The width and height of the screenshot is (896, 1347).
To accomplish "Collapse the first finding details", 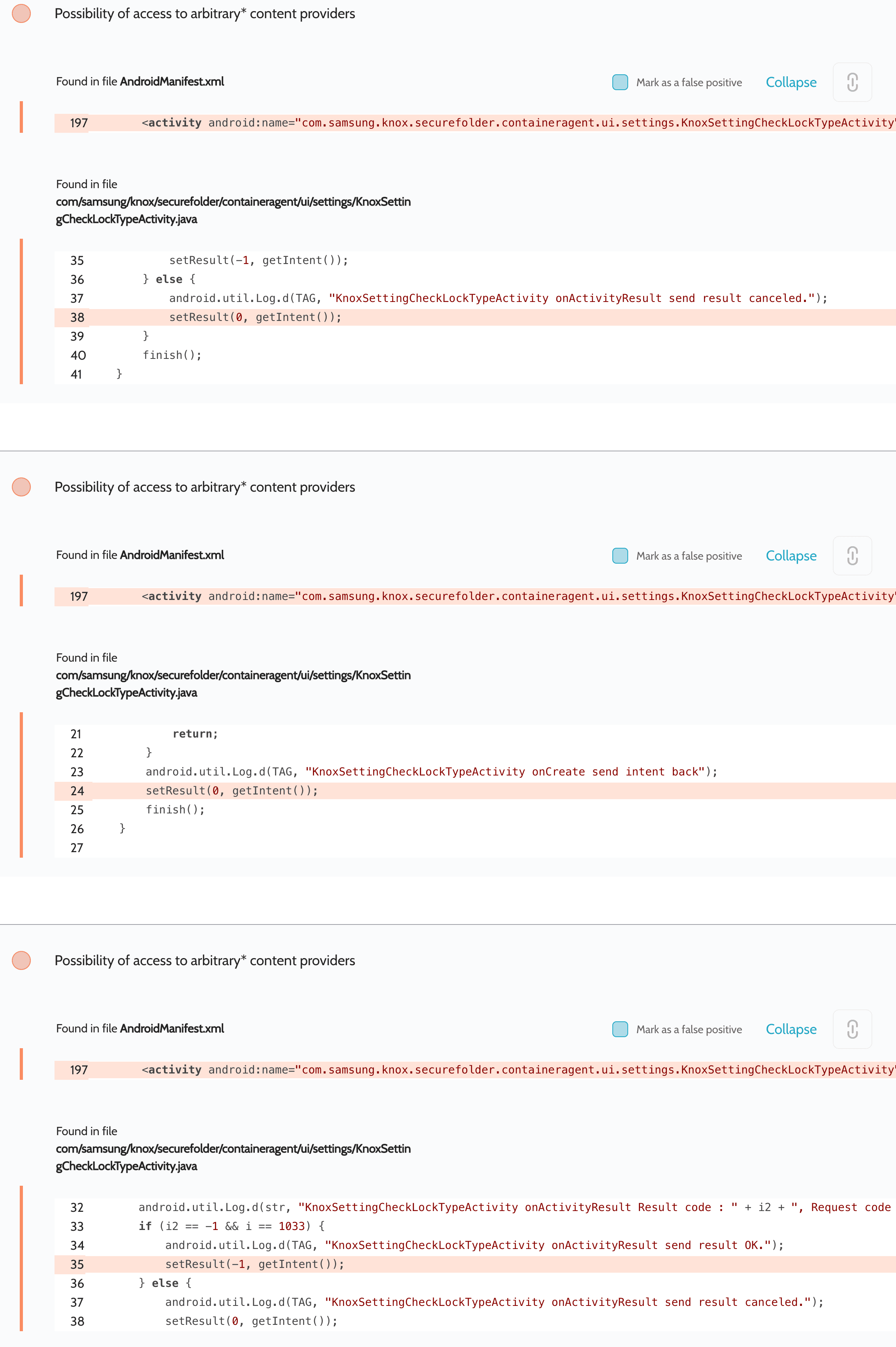I will [790, 82].
